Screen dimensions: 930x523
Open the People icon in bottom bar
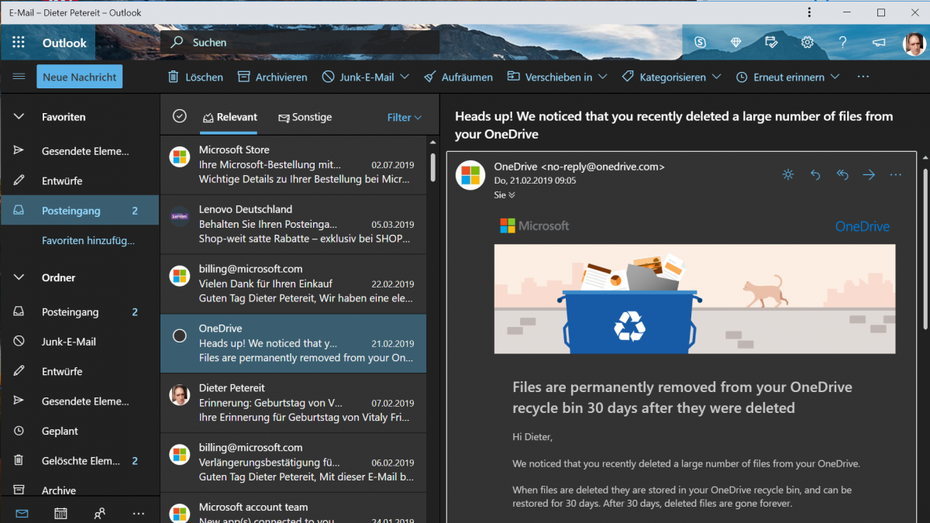click(99, 513)
